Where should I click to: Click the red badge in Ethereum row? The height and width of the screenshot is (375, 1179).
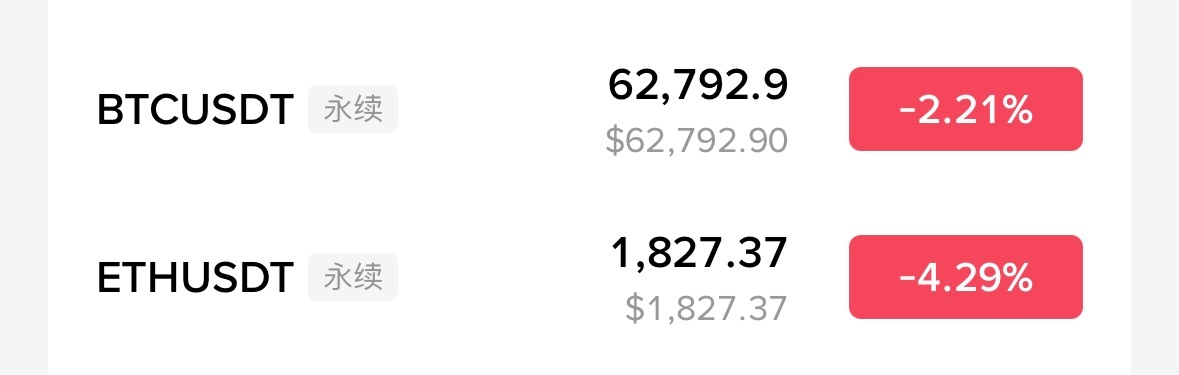pos(965,277)
